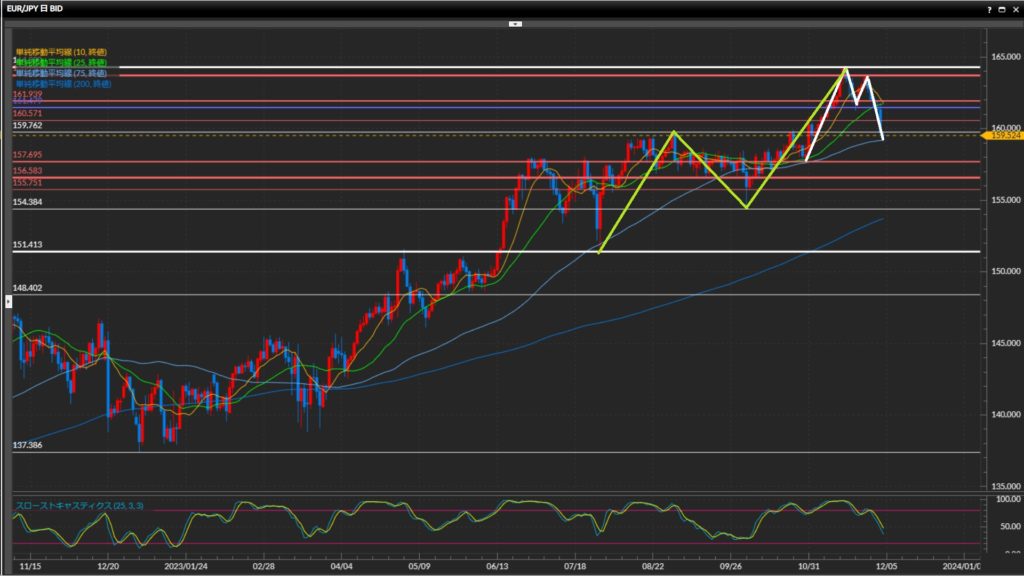Select the horizontal line labeled 137.386
The image size is (1024, 576).
point(500,452)
